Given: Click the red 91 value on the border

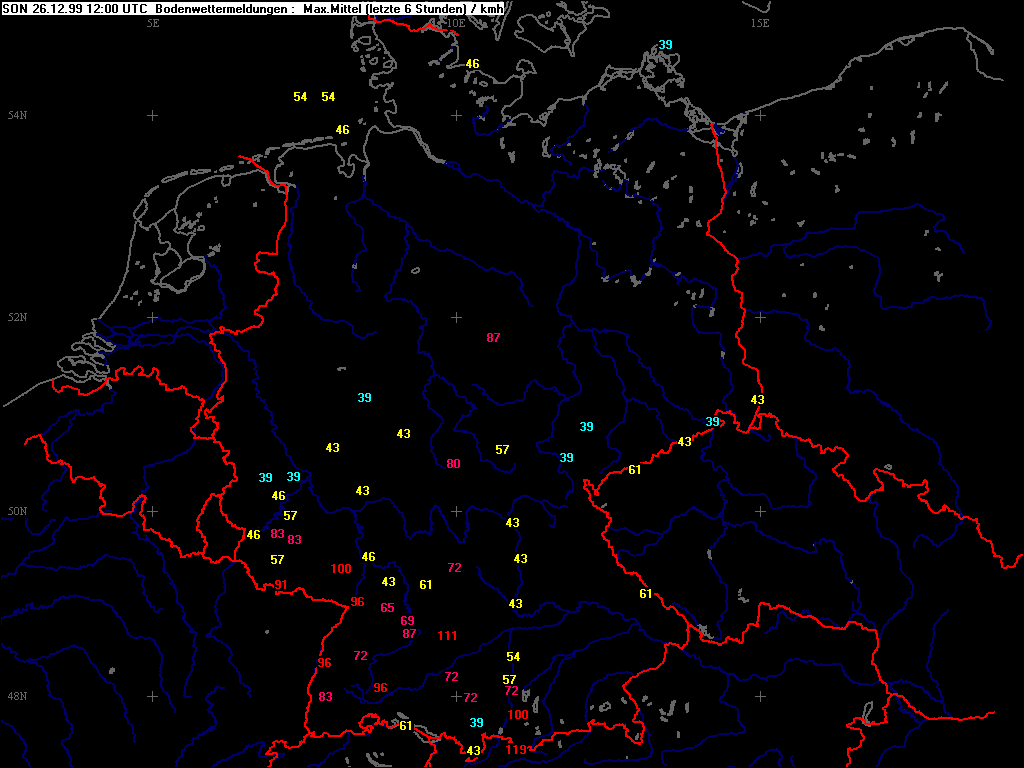Looking at the screenshot, I should point(281,585).
